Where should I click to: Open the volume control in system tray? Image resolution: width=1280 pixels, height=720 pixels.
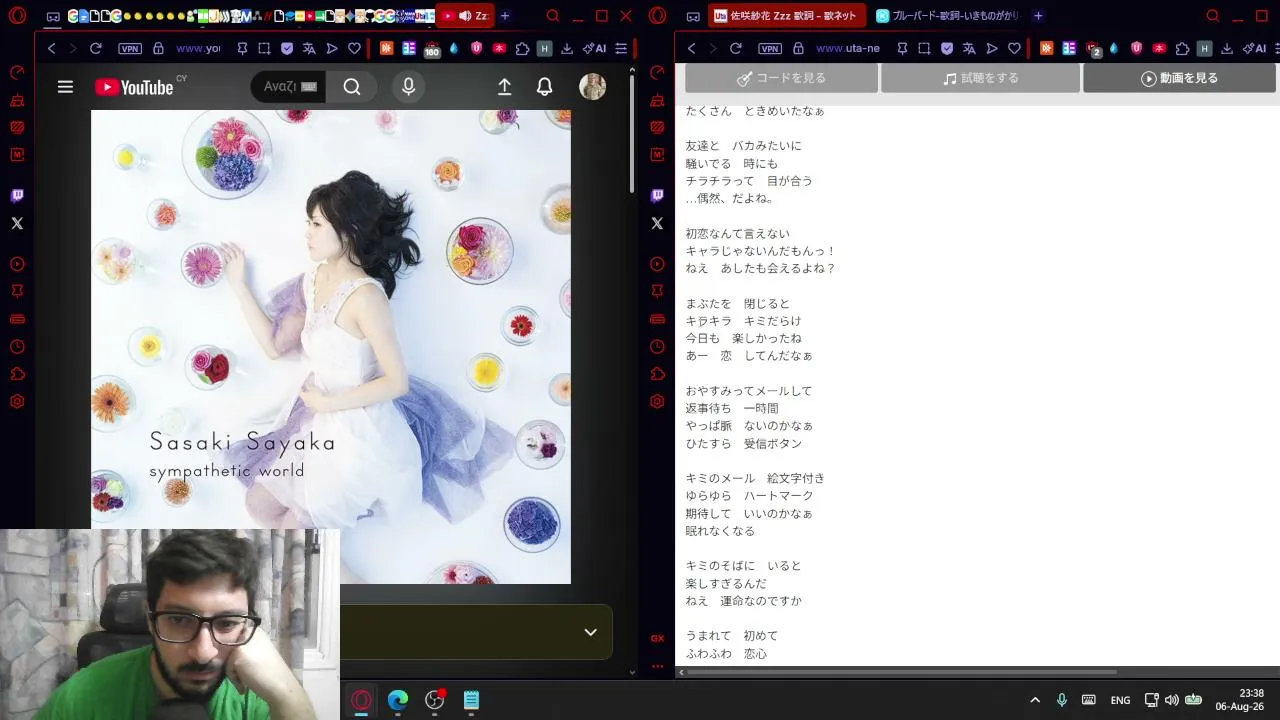click(x=1171, y=700)
